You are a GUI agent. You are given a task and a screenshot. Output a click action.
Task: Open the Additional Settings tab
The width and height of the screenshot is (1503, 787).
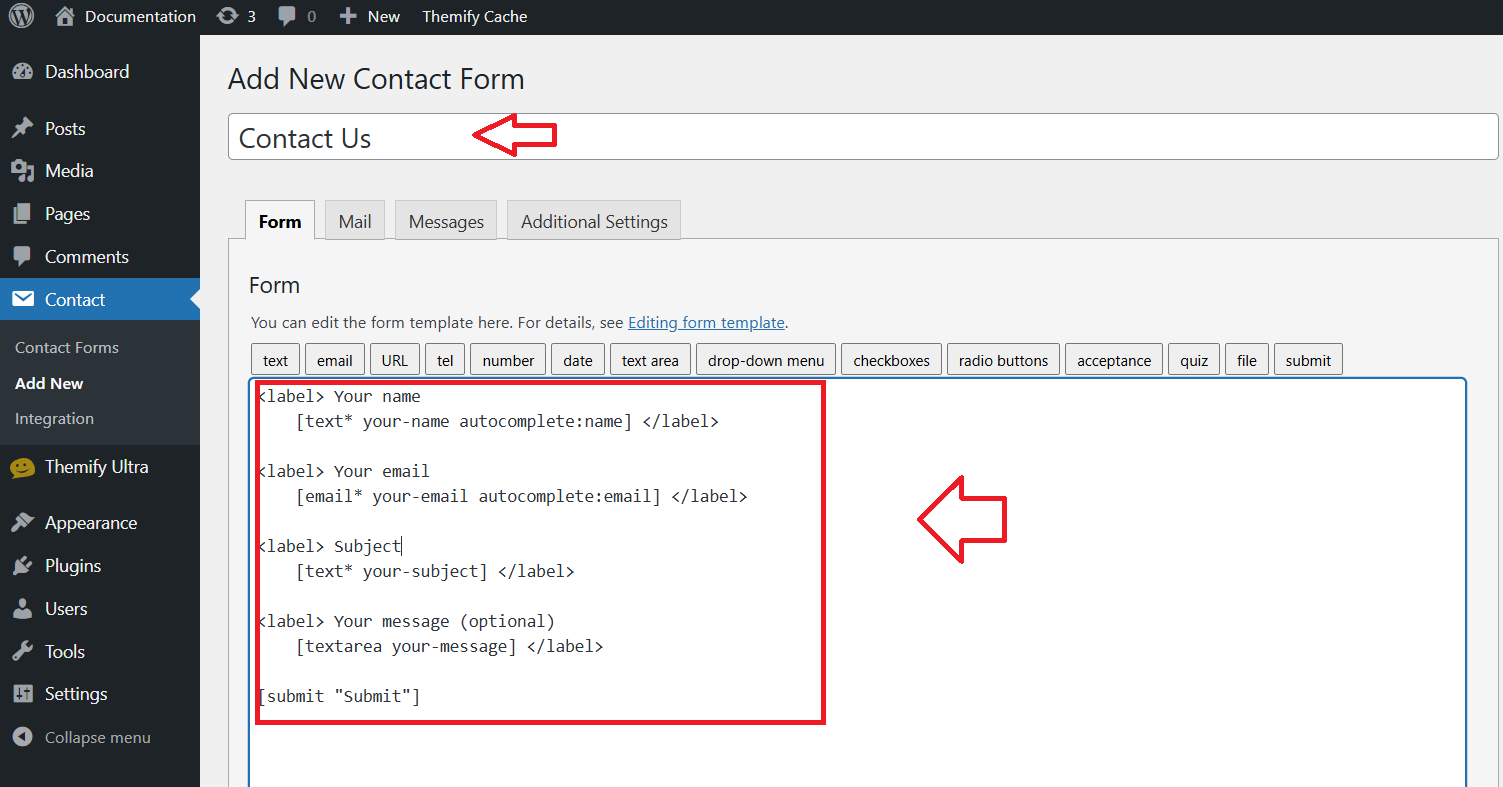pyautogui.click(x=593, y=220)
